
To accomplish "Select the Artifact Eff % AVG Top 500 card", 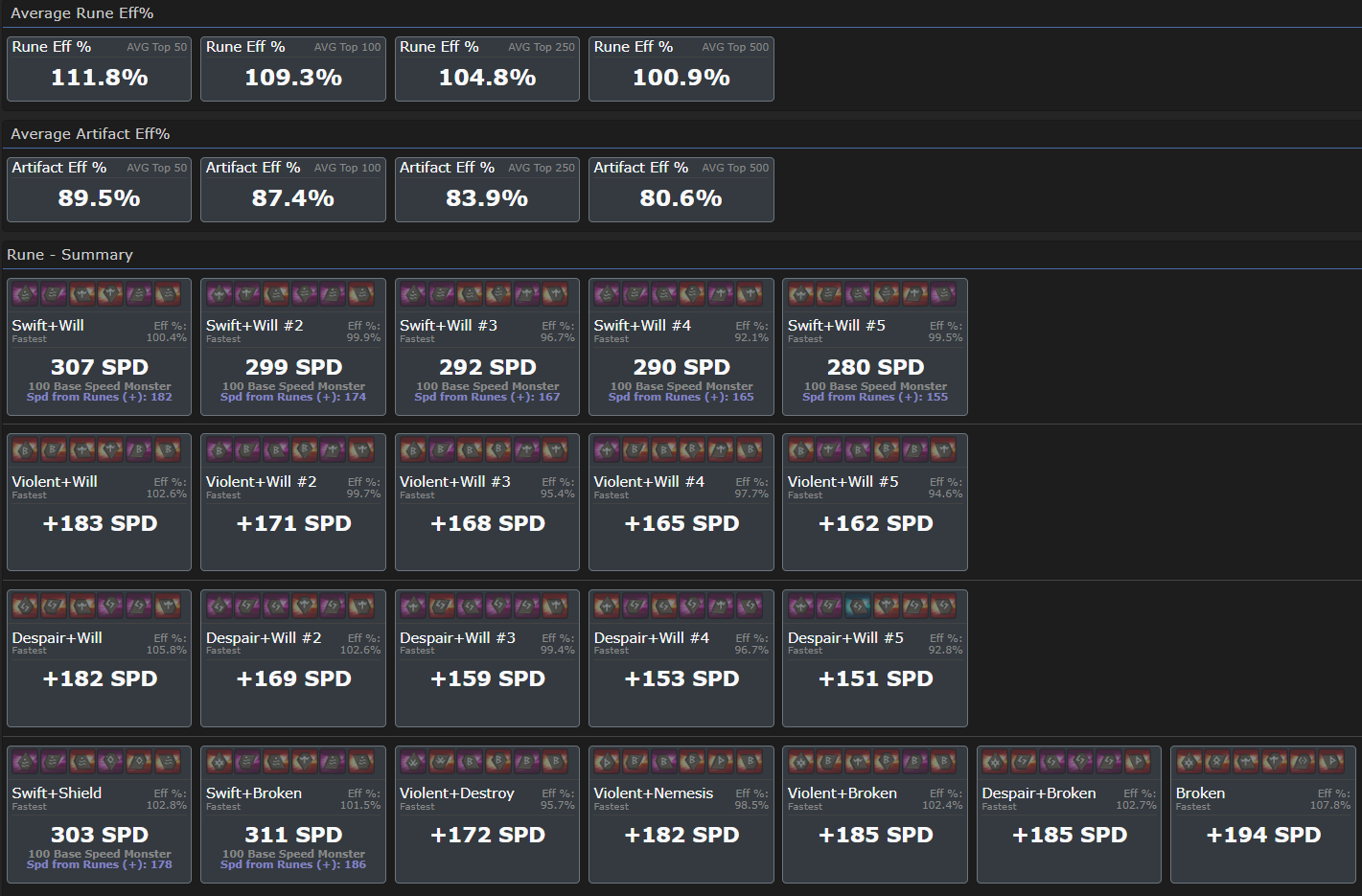I will (681, 190).
